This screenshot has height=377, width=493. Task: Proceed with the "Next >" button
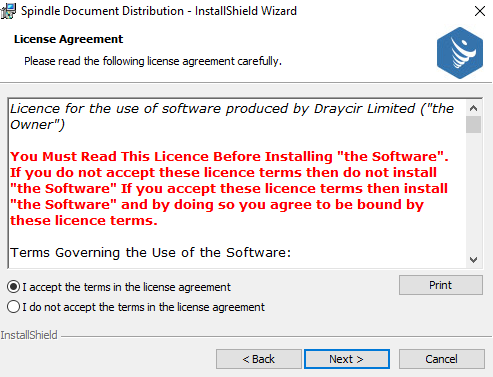347,359
